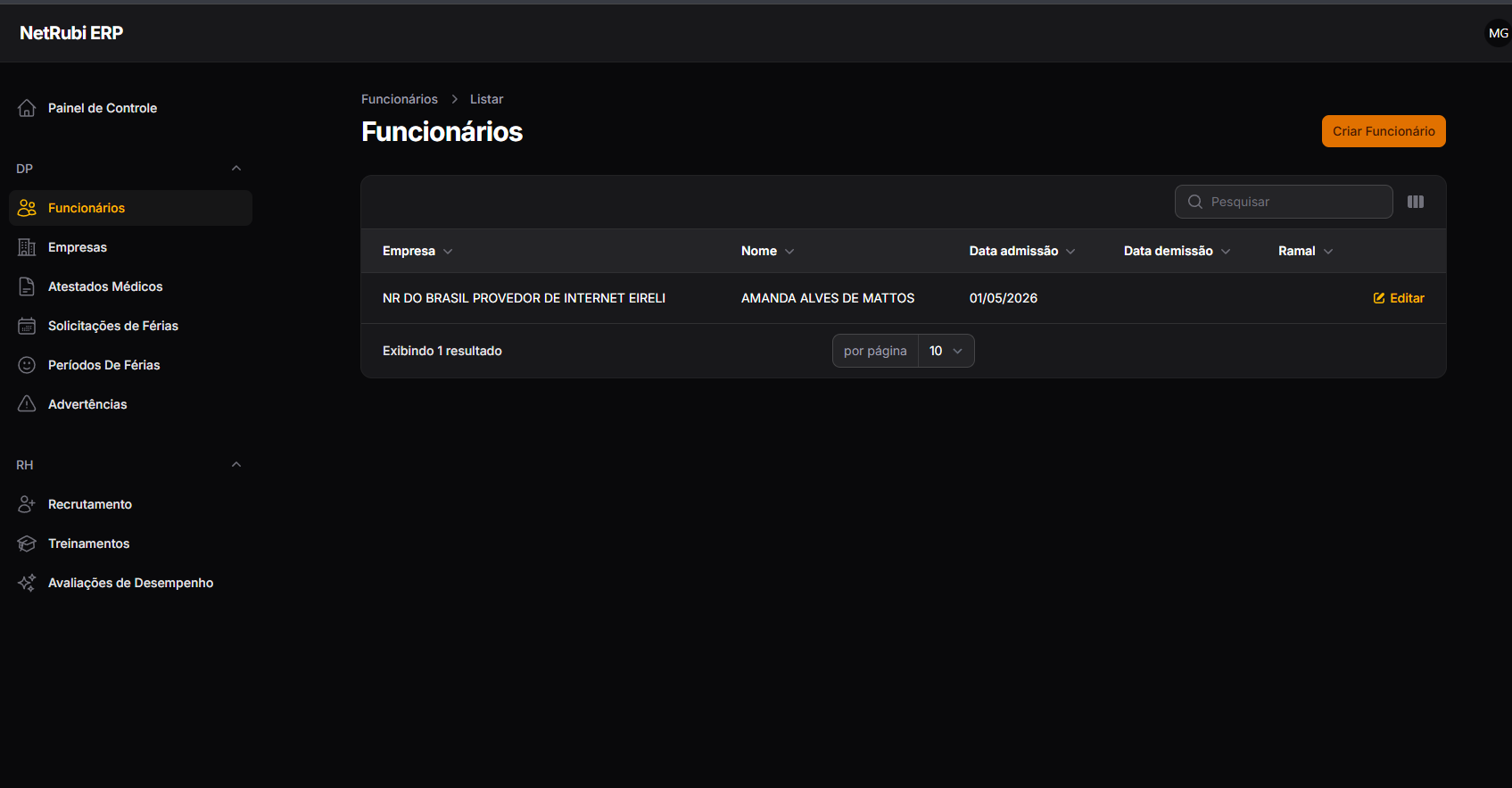Click the Avaliações de Desempenho sparkles icon
Screen dimensions: 1512x788
(27, 583)
